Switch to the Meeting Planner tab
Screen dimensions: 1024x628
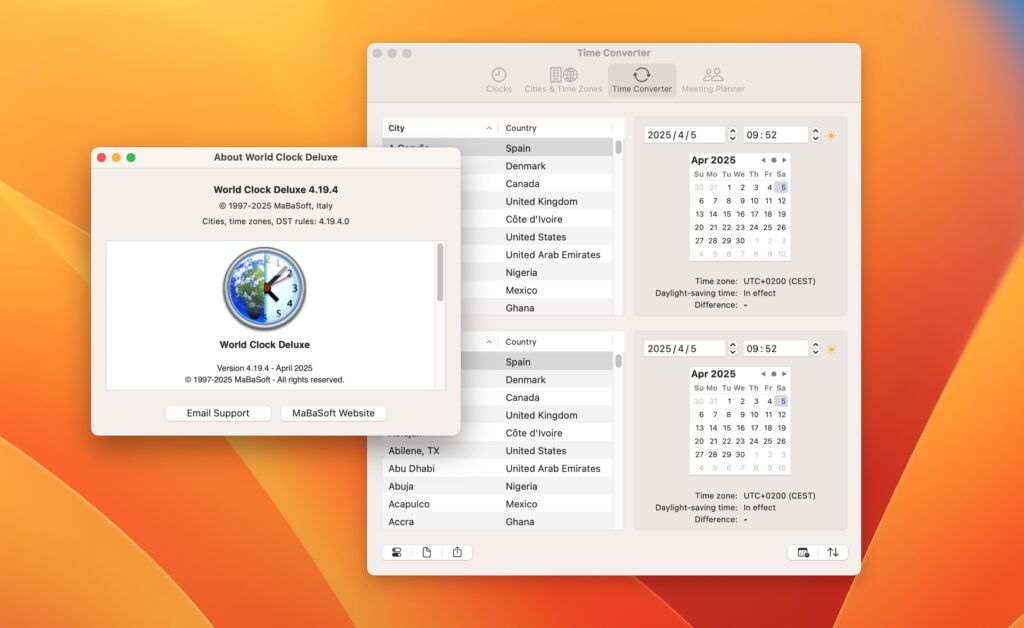tap(713, 79)
